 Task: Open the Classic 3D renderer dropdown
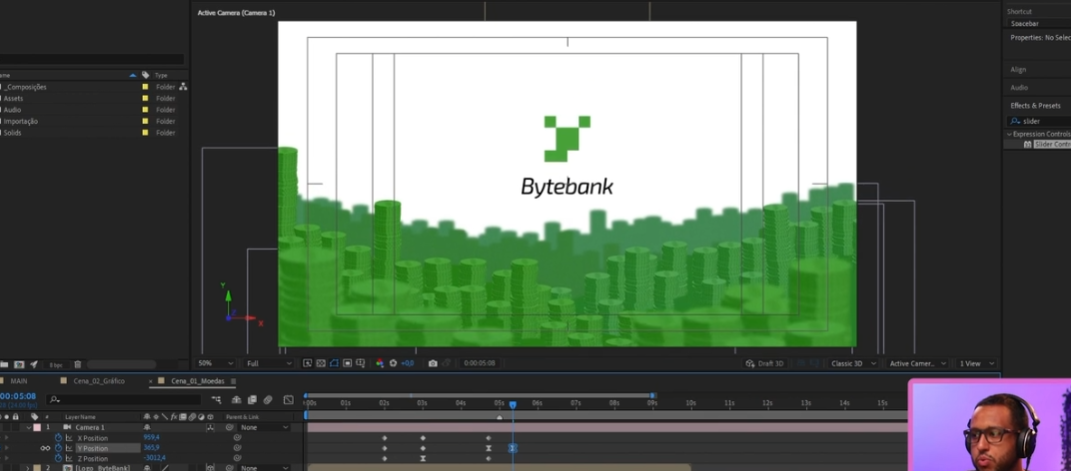point(852,363)
